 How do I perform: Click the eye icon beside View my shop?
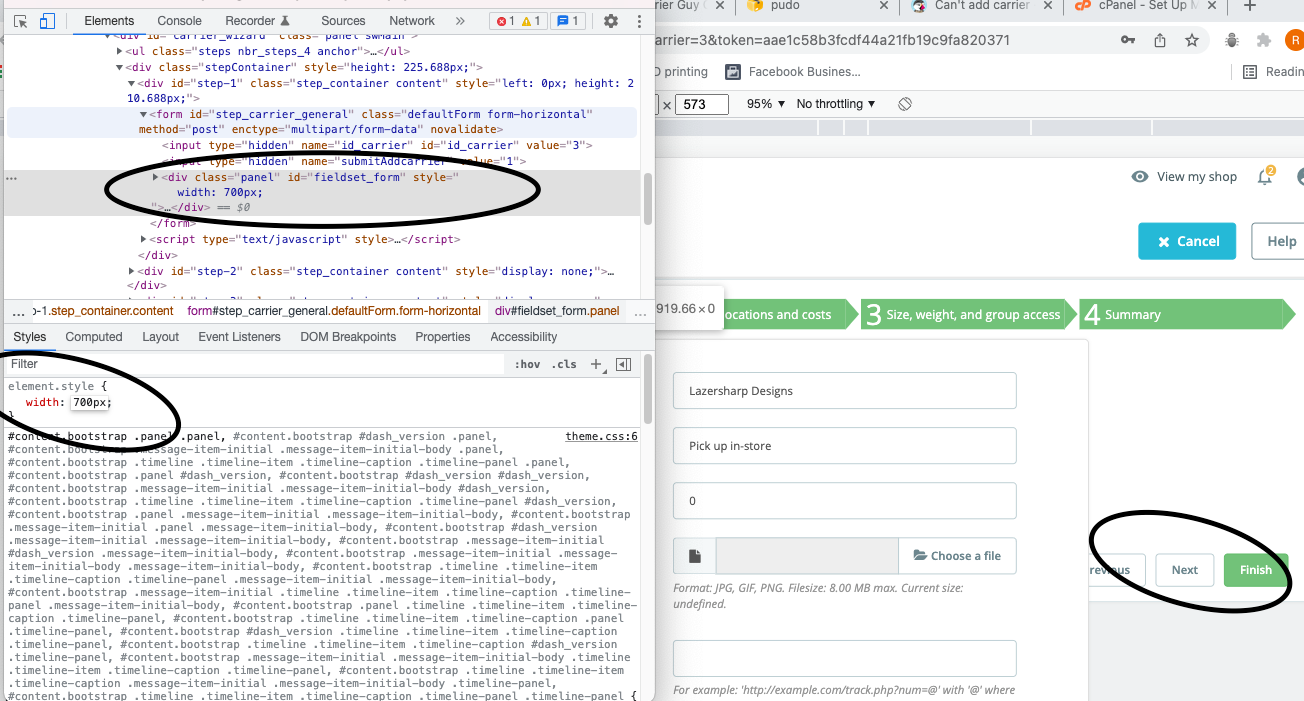[1140, 177]
